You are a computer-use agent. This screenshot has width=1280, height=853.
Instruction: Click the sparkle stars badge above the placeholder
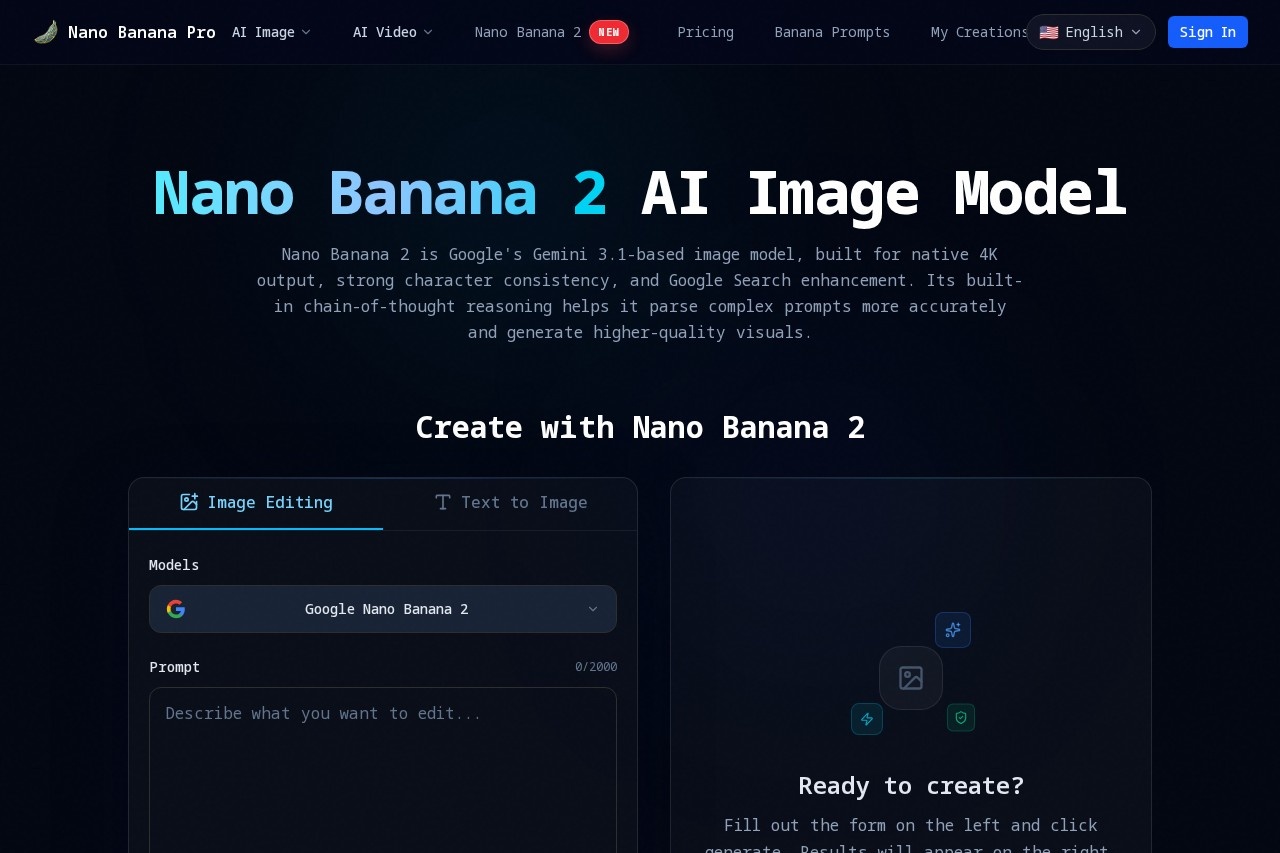click(x=953, y=630)
